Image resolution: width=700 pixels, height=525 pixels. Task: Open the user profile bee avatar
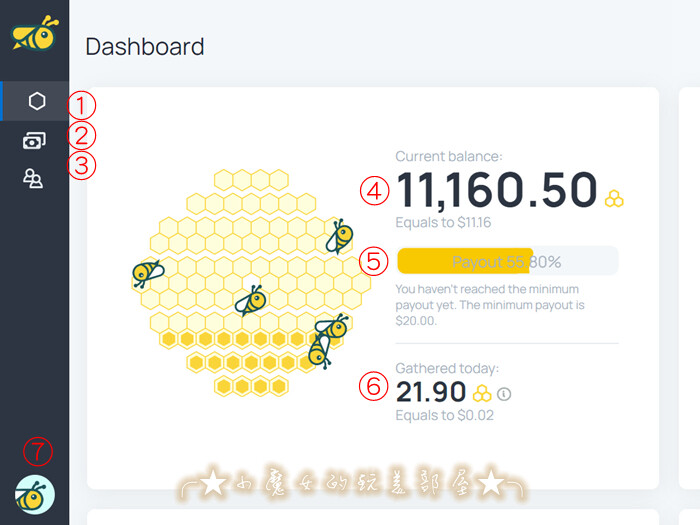coord(35,494)
